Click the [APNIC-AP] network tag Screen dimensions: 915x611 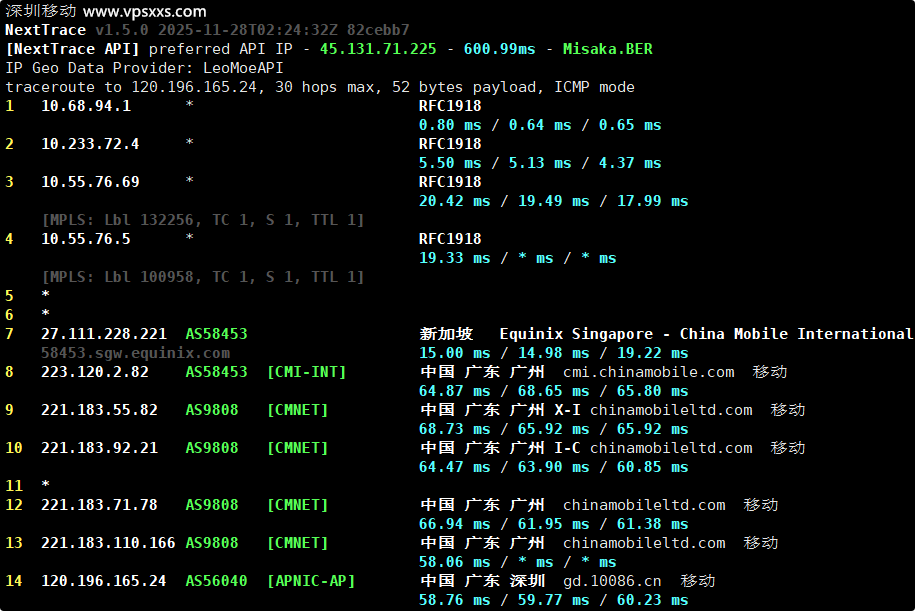click(310, 581)
